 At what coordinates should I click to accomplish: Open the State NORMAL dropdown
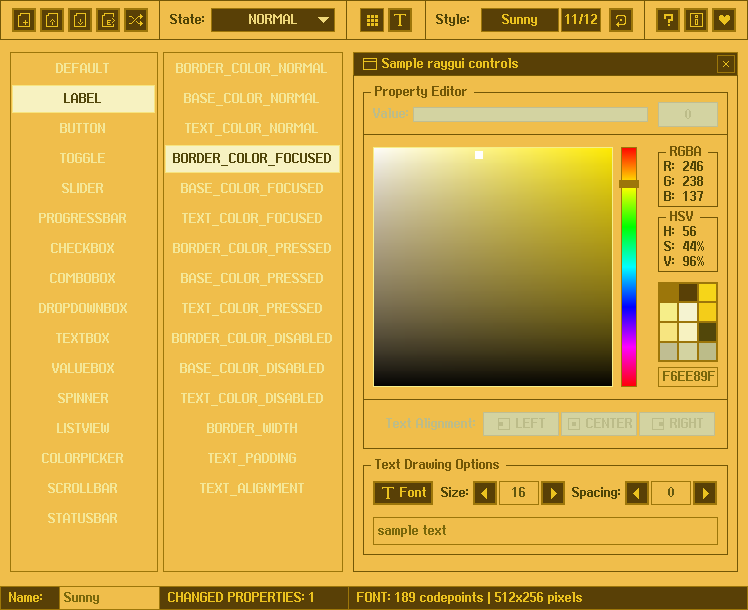coord(273,20)
